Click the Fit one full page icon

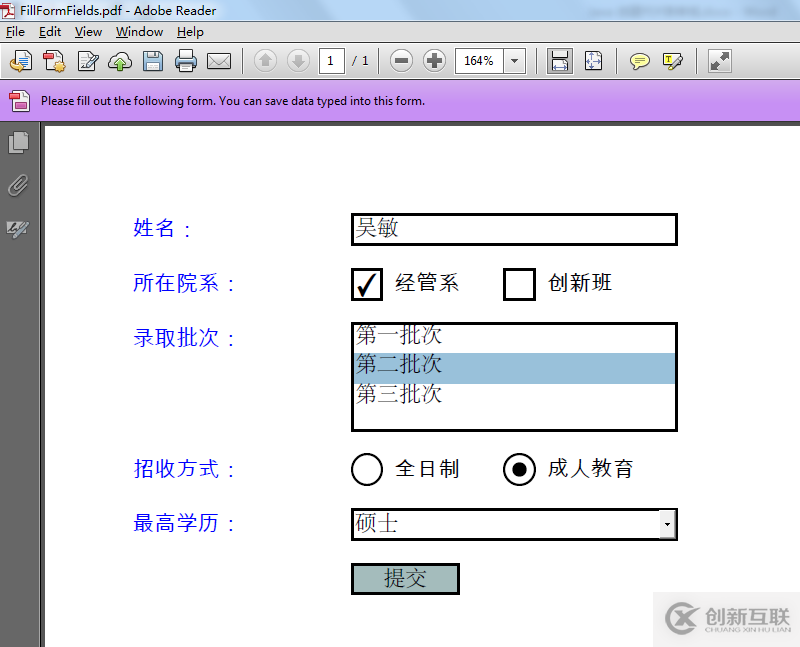[x=593, y=61]
